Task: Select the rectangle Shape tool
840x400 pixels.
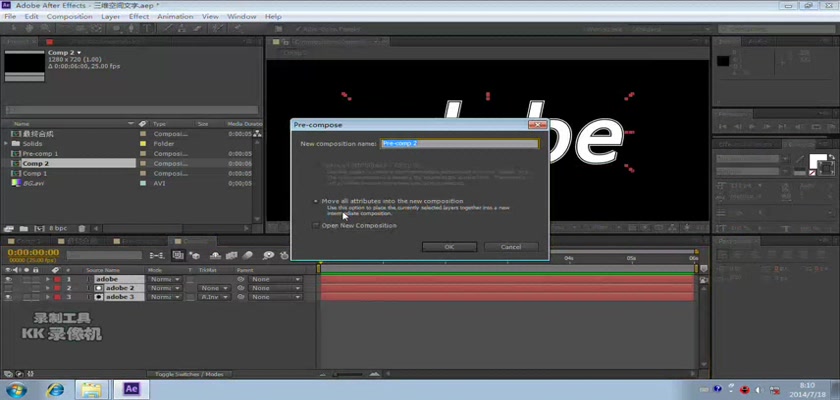Action: coord(116,28)
